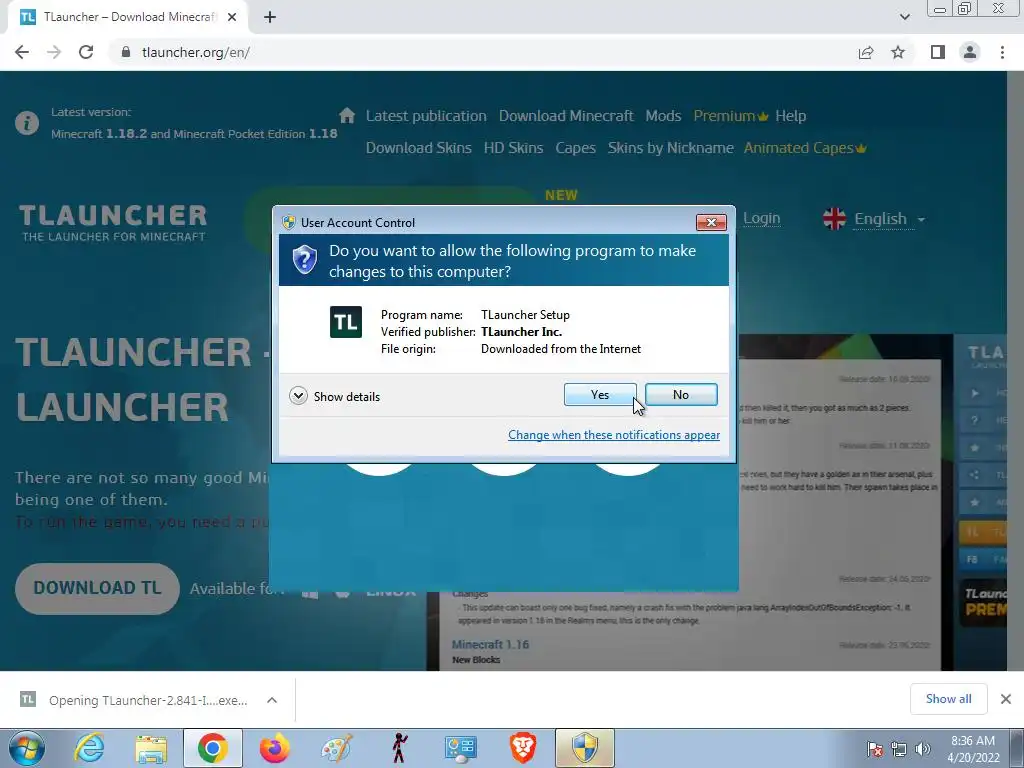
Task: Open Paint from taskbar
Action: 336,748
